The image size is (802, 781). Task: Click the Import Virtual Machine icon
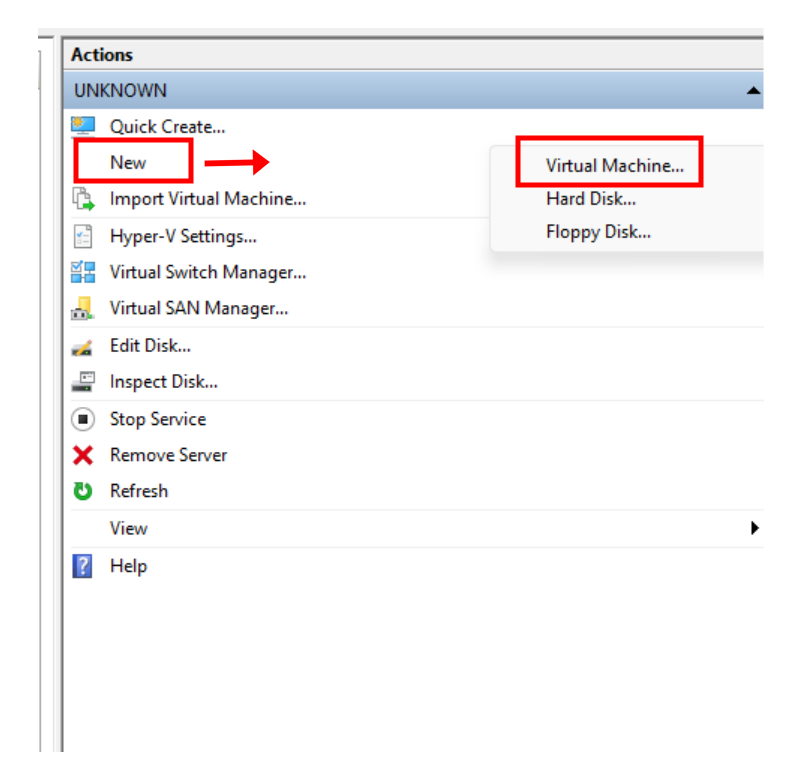point(83,199)
